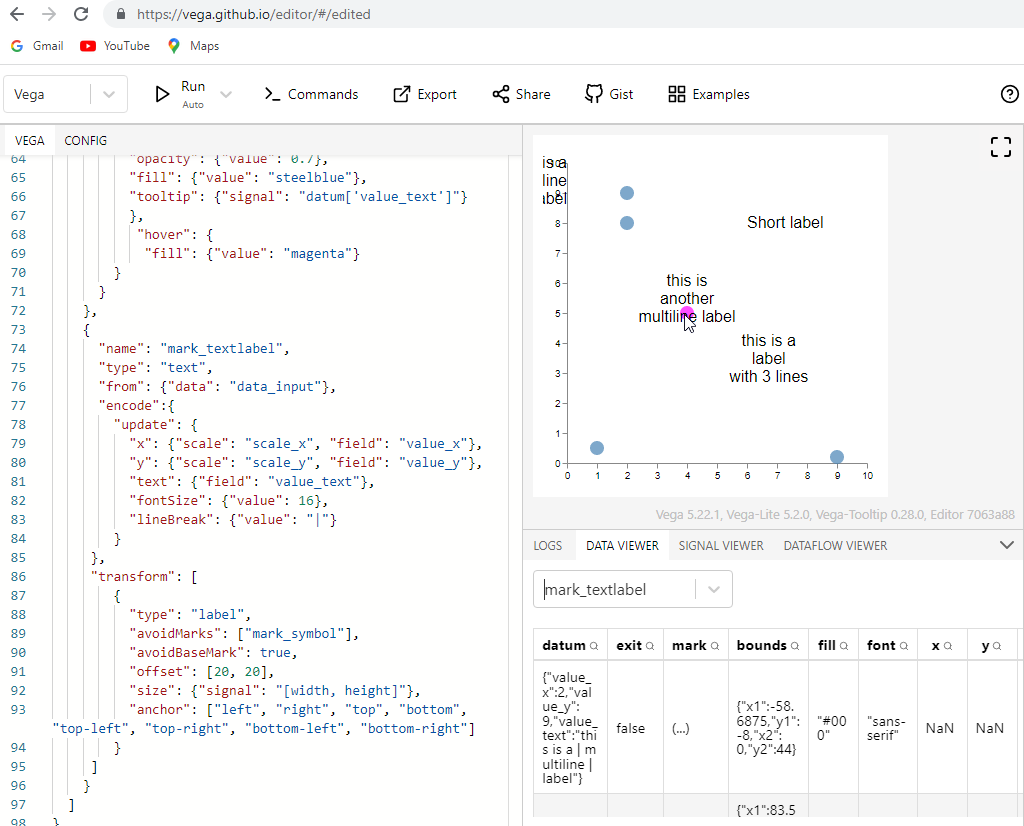Enter fullscreen for the chart preview

point(1000,146)
